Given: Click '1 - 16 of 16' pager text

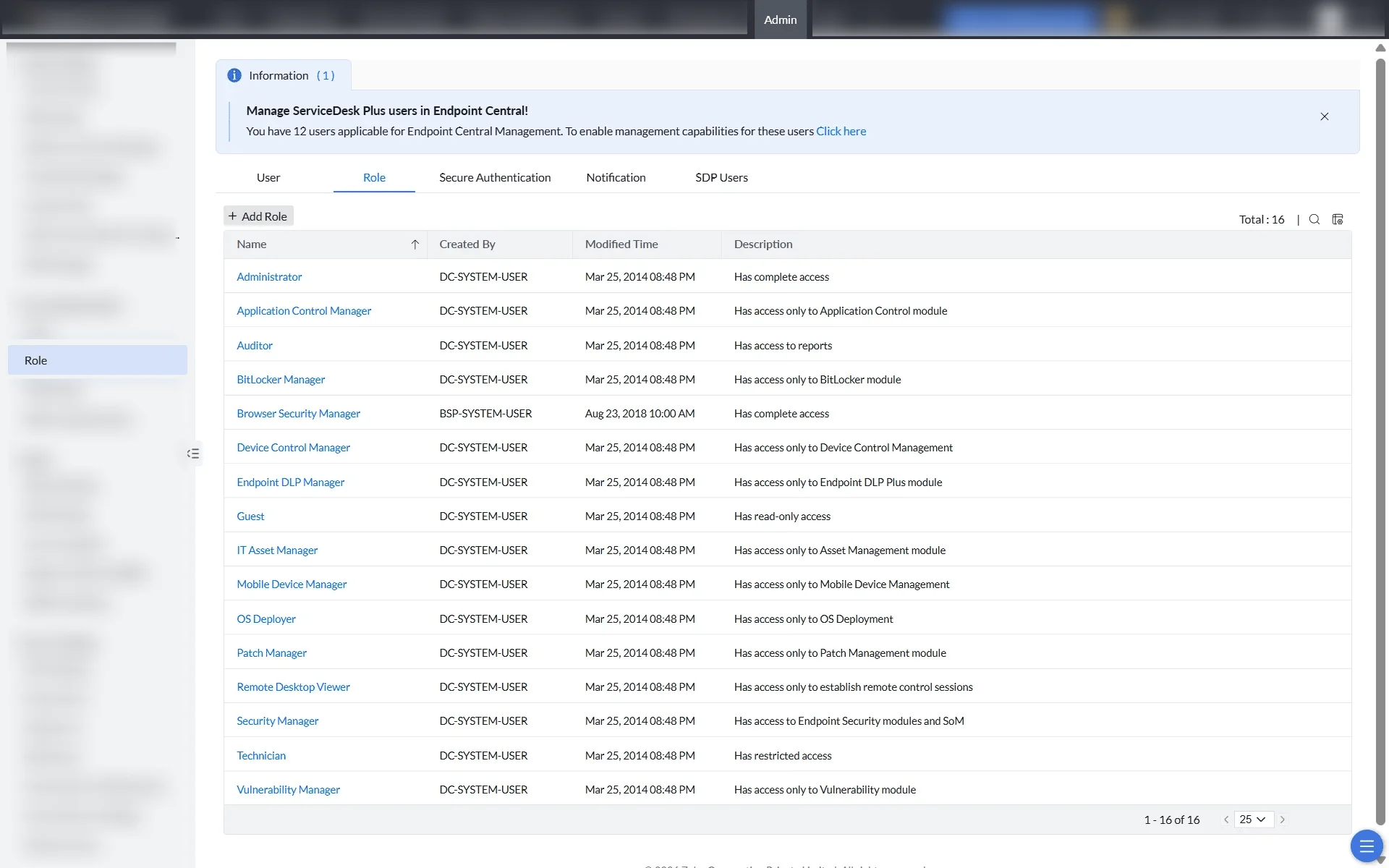Looking at the screenshot, I should point(1171,820).
